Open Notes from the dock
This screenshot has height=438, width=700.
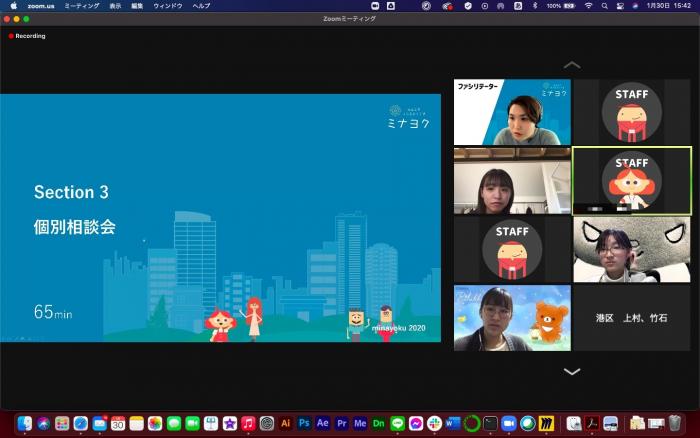pyautogui.click(x=137, y=423)
